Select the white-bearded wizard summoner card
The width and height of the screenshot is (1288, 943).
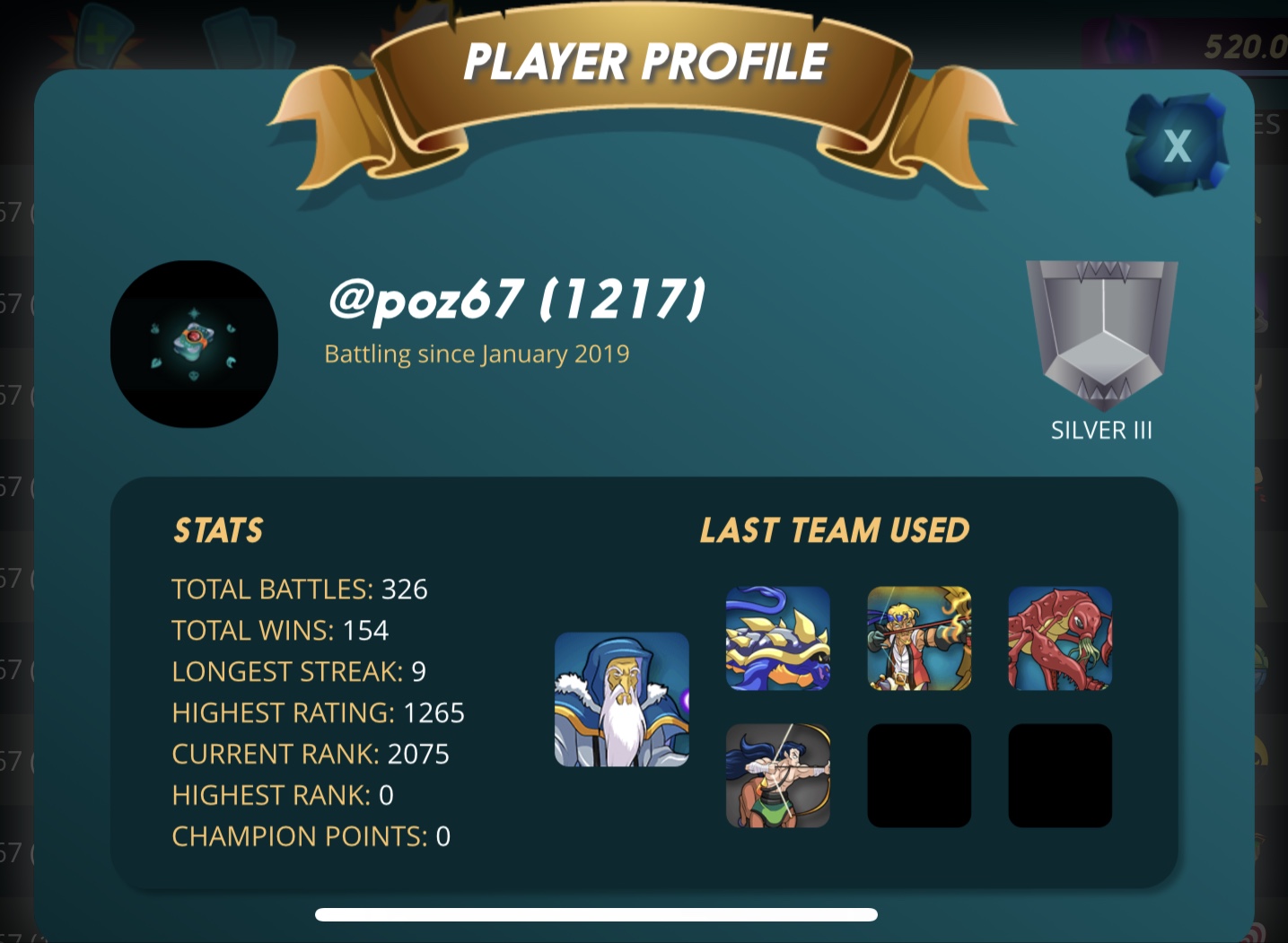tap(622, 700)
